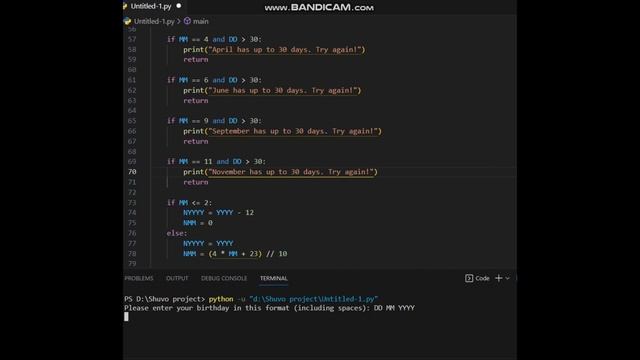Select the Code terminal label
This screenshot has width=640, height=360.
[482, 278]
